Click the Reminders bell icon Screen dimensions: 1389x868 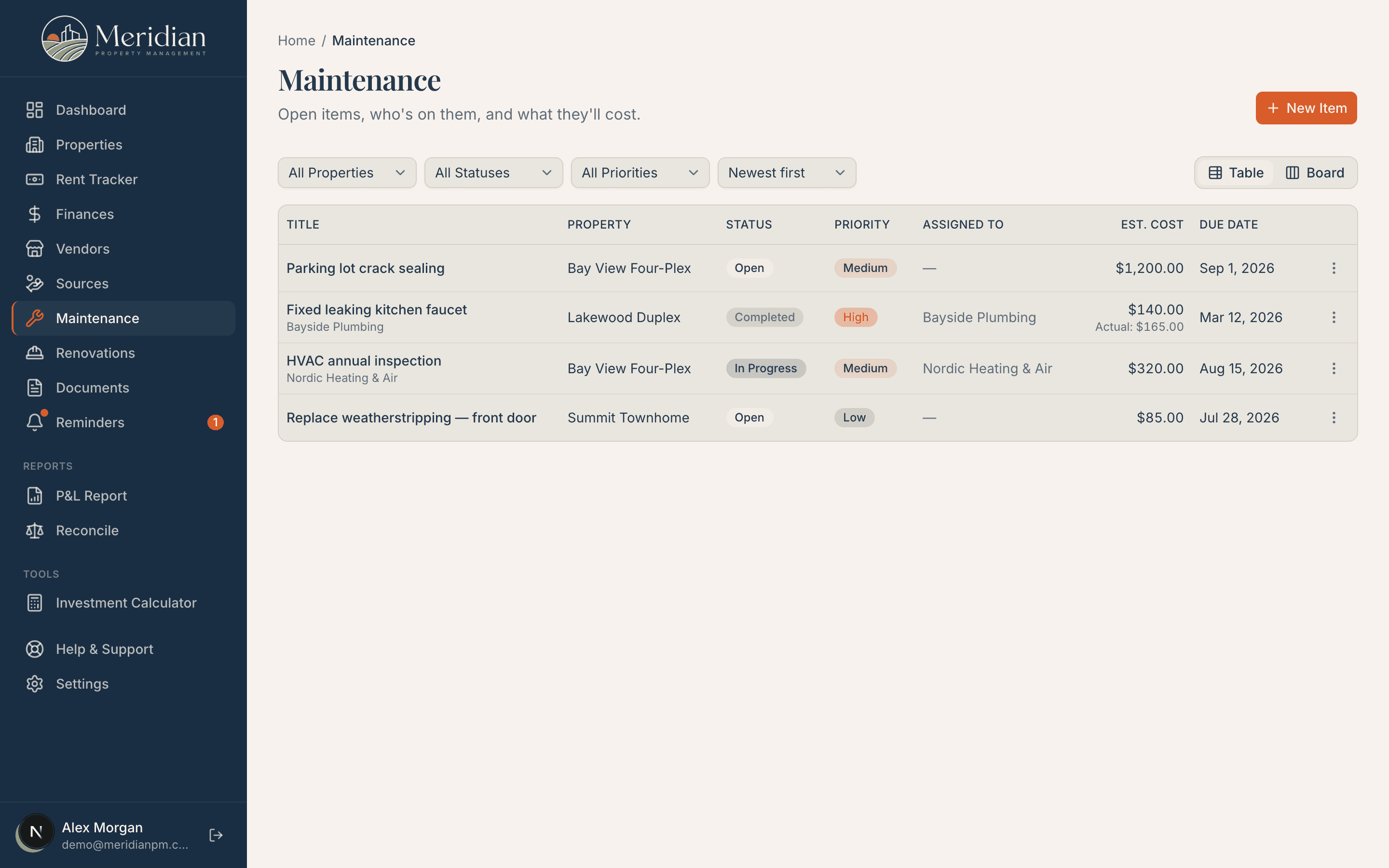[34, 422]
